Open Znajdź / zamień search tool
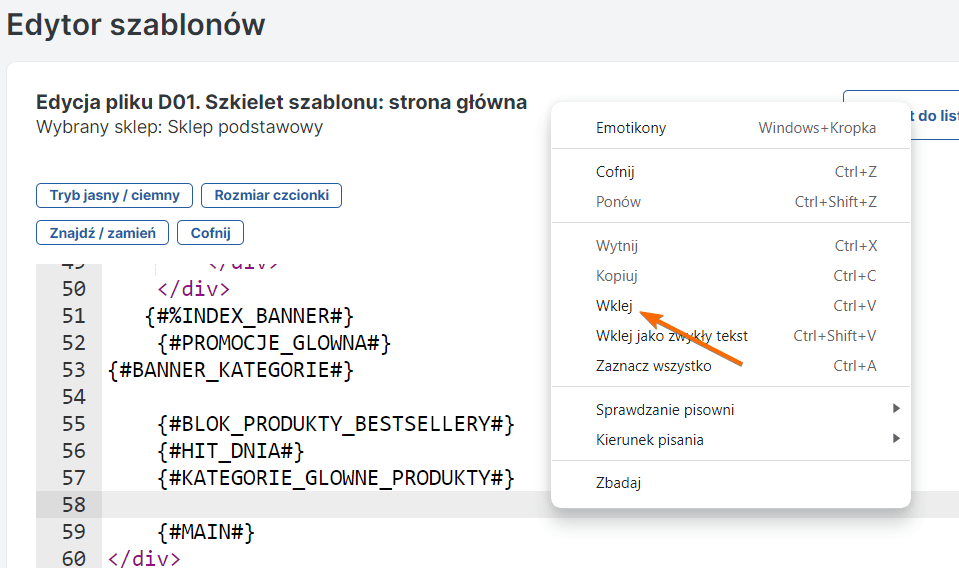Screen dimensions: 959x568 click(x=103, y=233)
